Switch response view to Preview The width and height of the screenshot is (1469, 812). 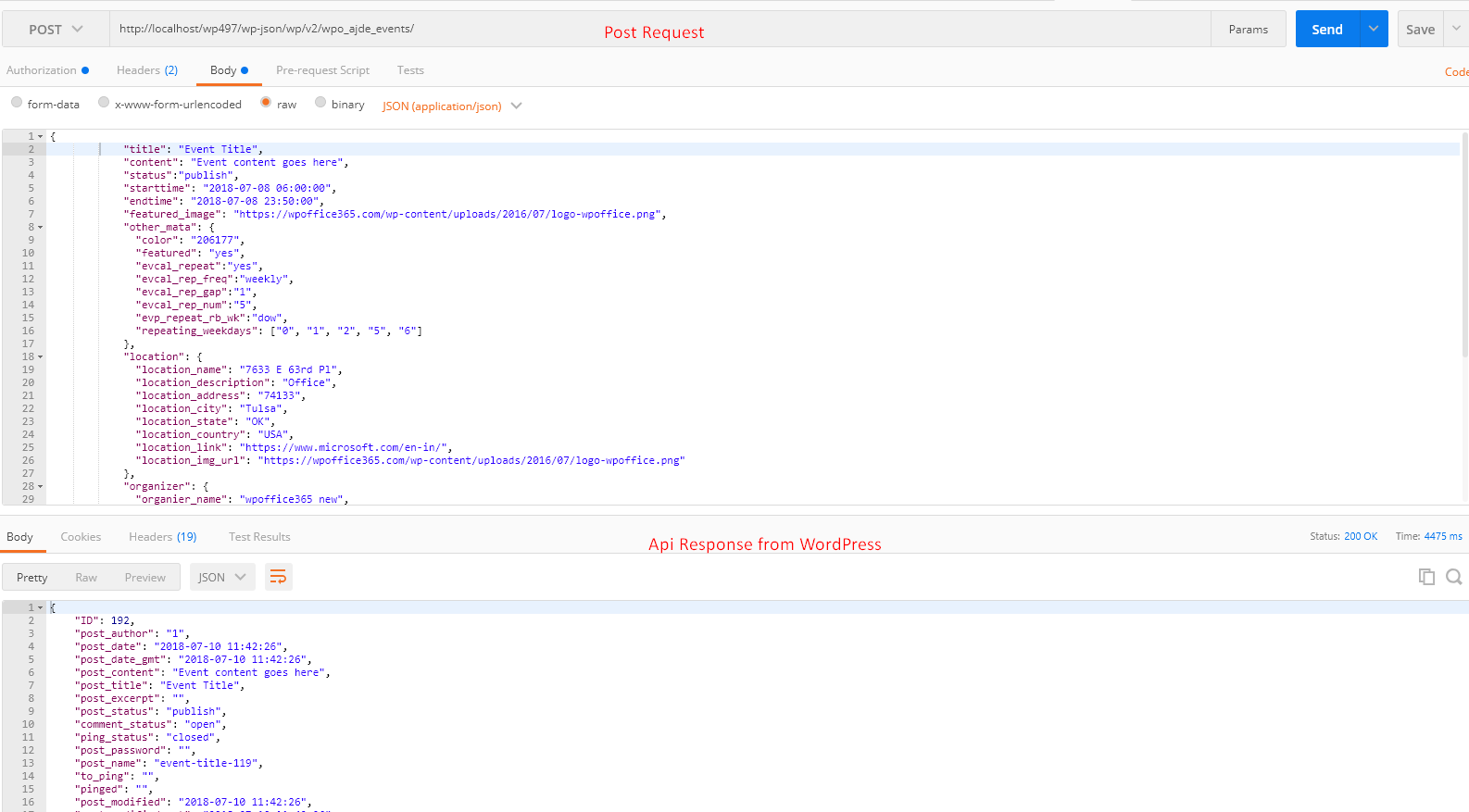145,577
